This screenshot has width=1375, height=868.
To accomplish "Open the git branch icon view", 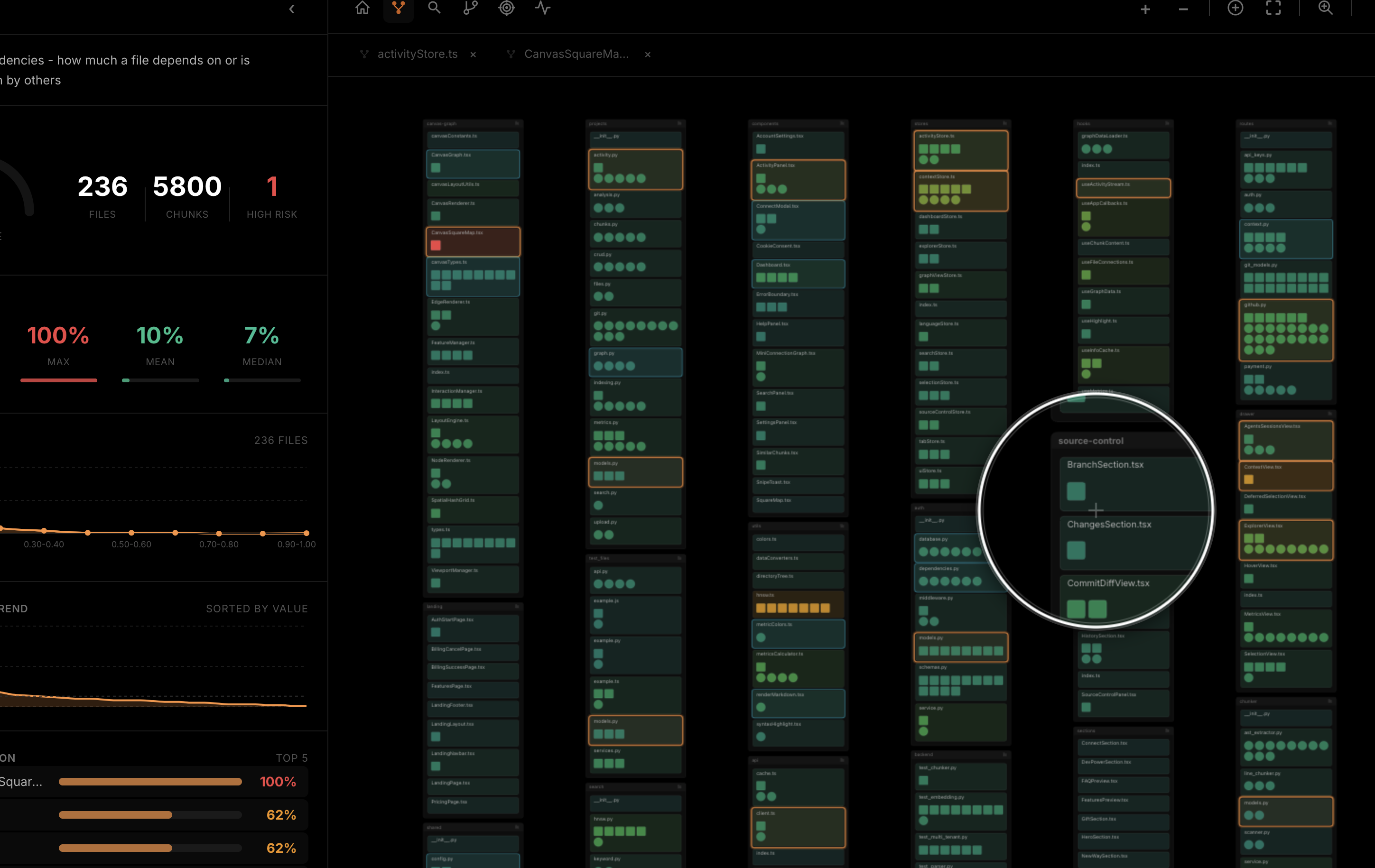I will coord(470,8).
